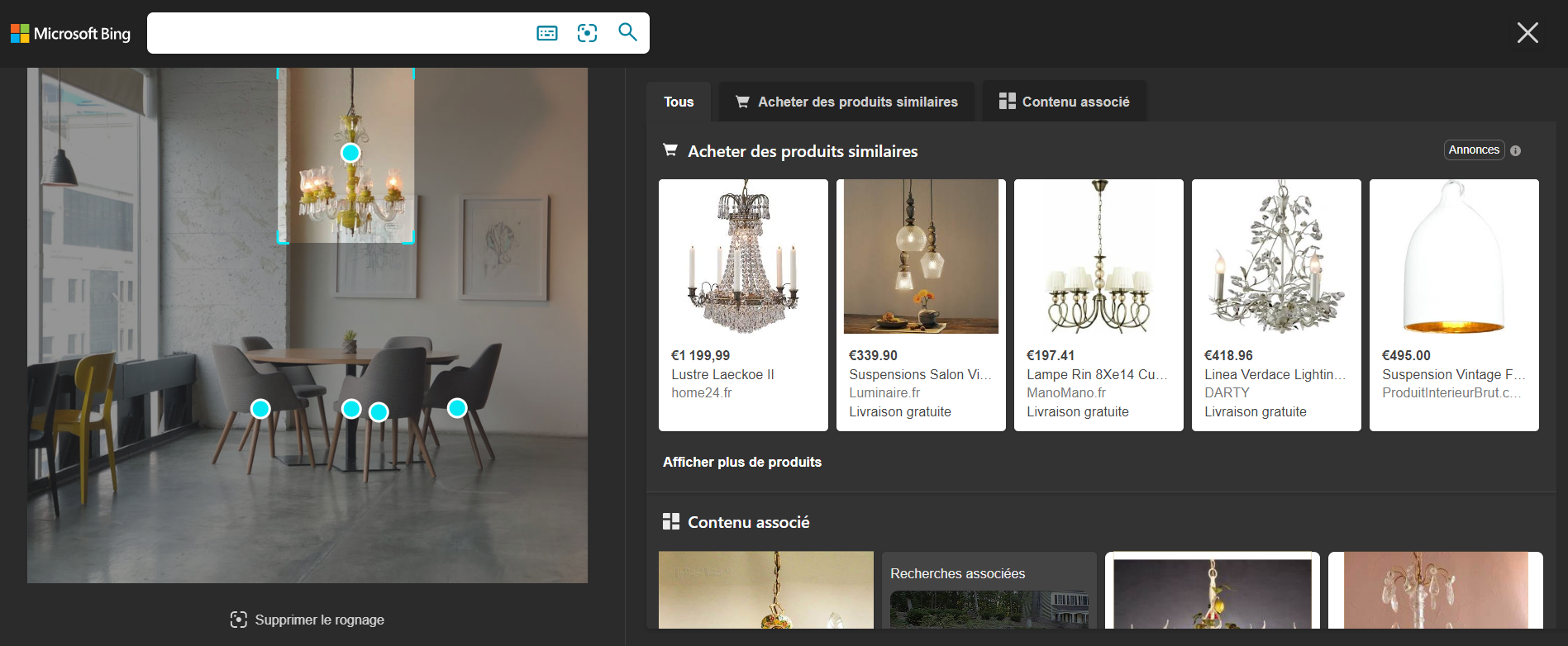The height and width of the screenshot is (646, 1568).
Task: Open the first related content chandelier image
Action: 766,590
